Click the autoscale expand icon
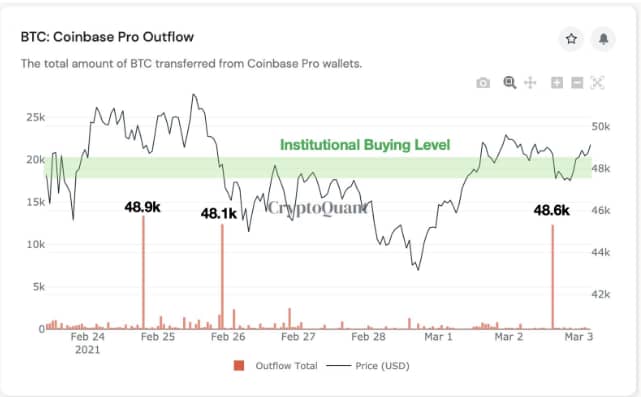641x397 pixels. [x=597, y=83]
